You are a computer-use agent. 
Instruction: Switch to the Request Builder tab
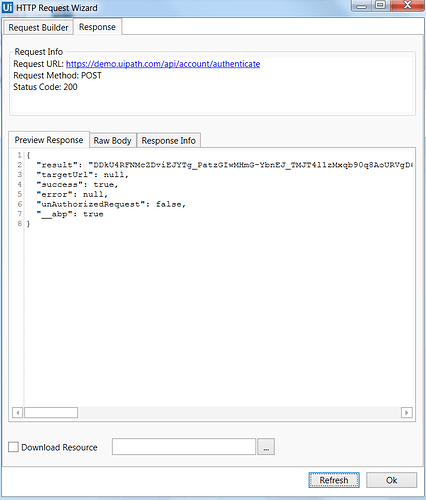pos(38,28)
